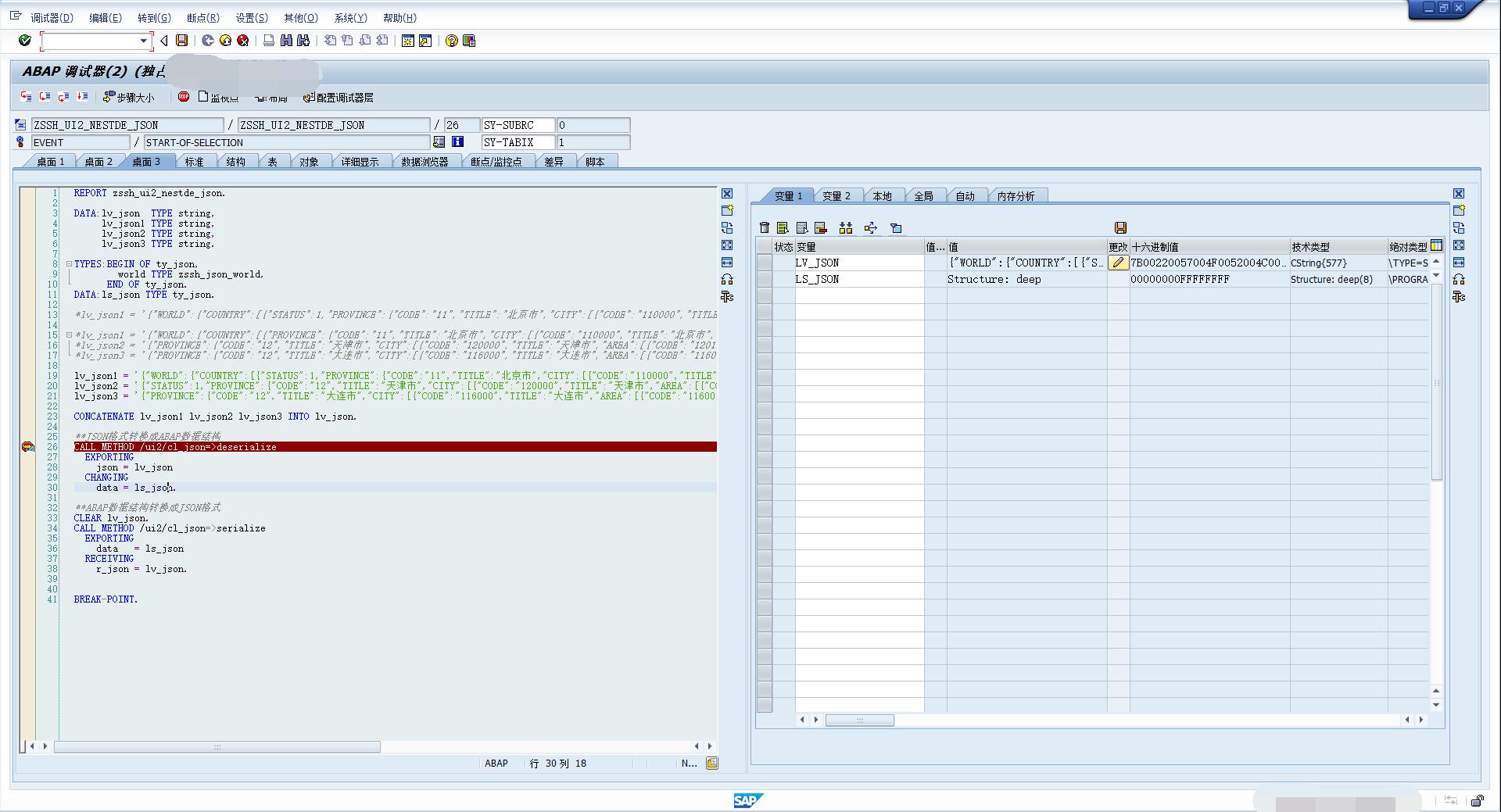Click the variables table horizontal scrollbar
This screenshot has height=812, width=1501.
pyautogui.click(x=859, y=720)
